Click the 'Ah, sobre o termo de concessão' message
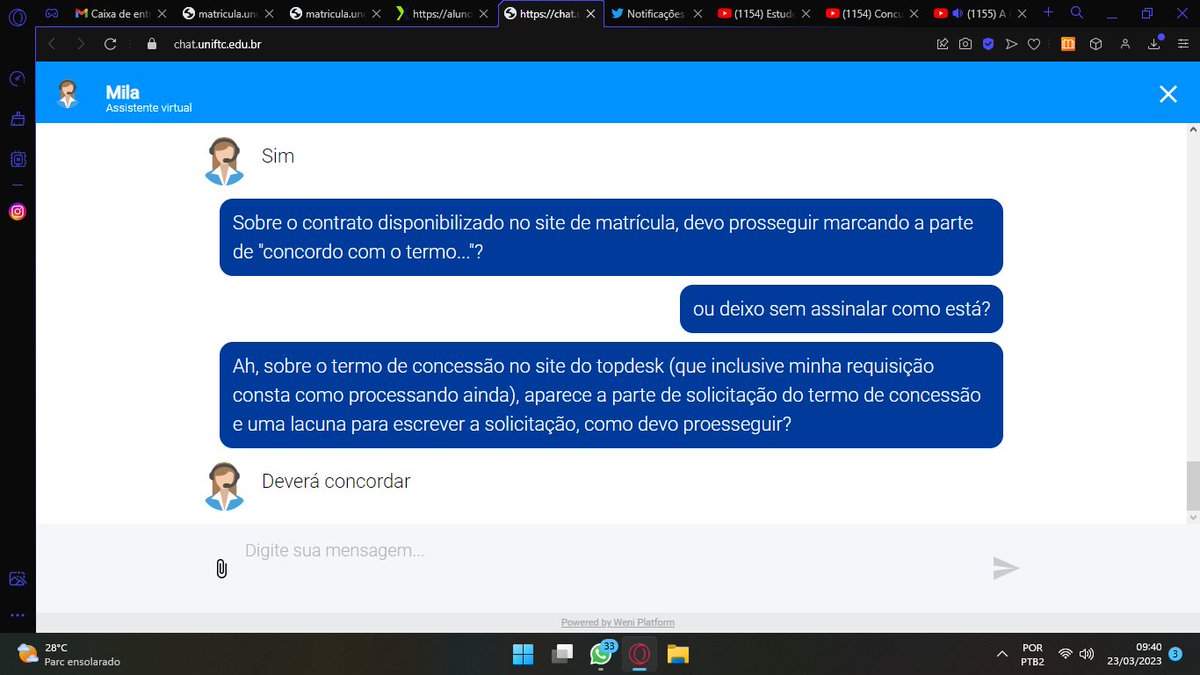 [x=611, y=395]
